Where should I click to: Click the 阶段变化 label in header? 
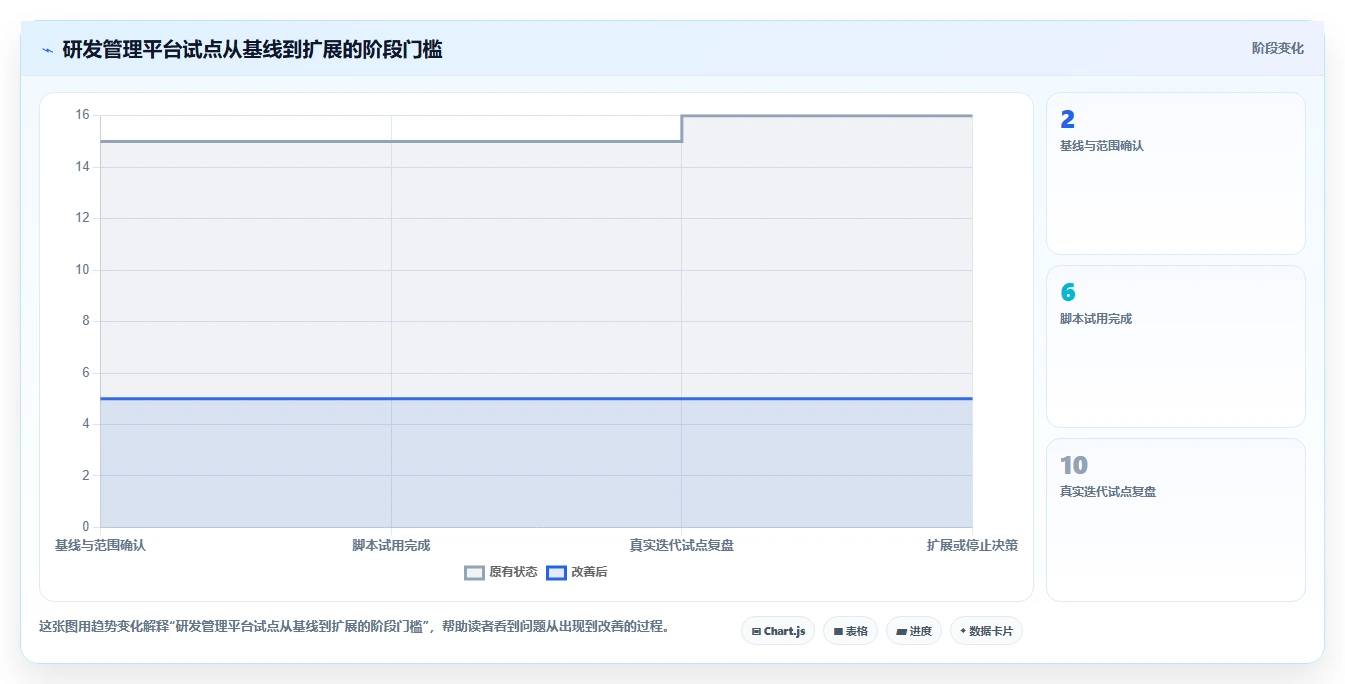(1277, 48)
